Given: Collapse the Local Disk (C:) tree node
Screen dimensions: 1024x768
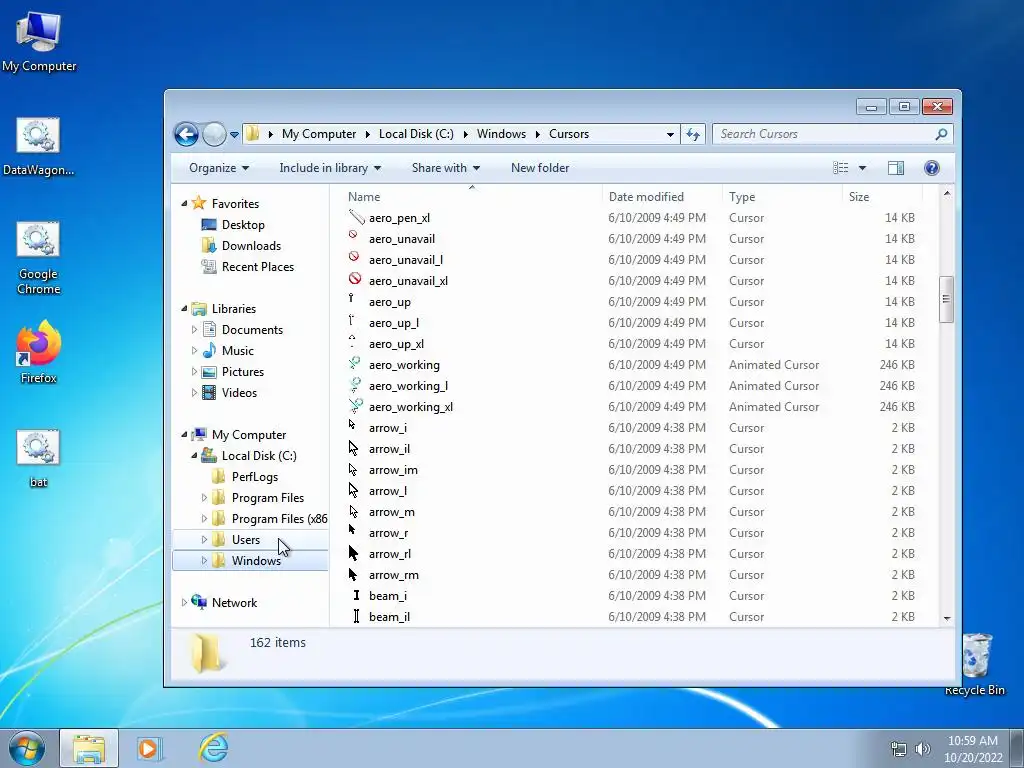Looking at the screenshot, I should [194, 456].
